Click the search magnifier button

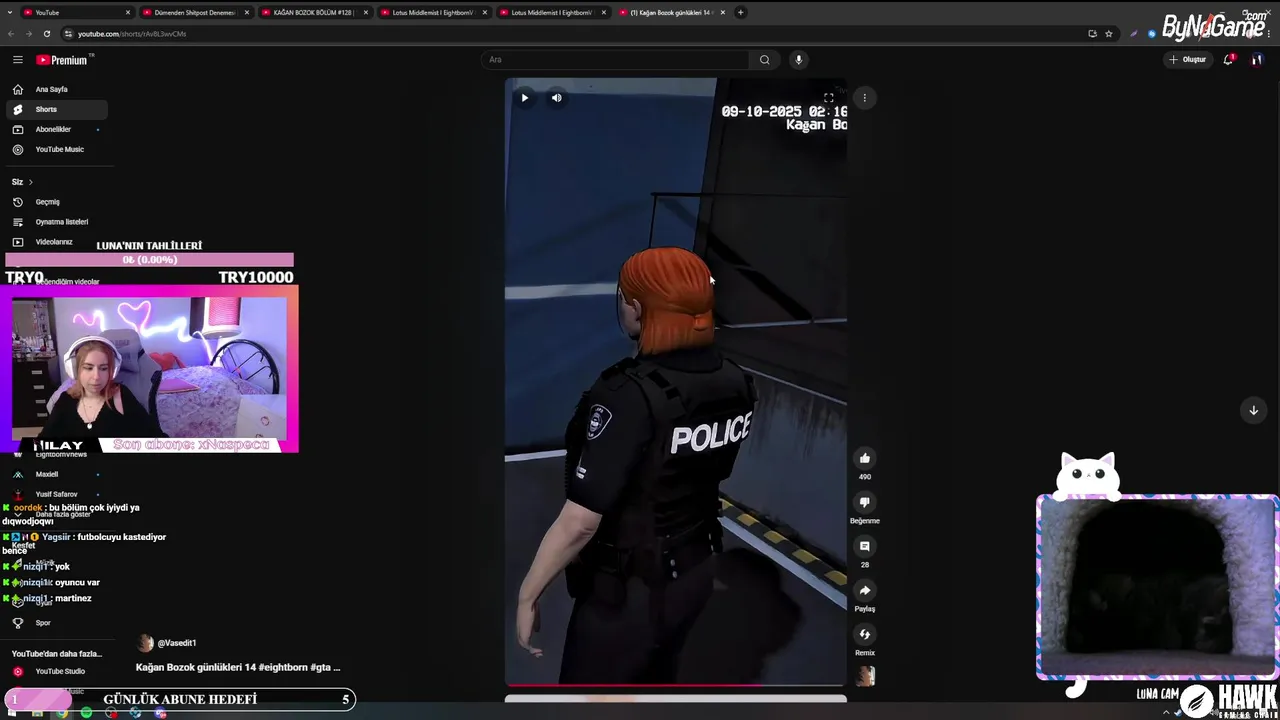(x=765, y=60)
